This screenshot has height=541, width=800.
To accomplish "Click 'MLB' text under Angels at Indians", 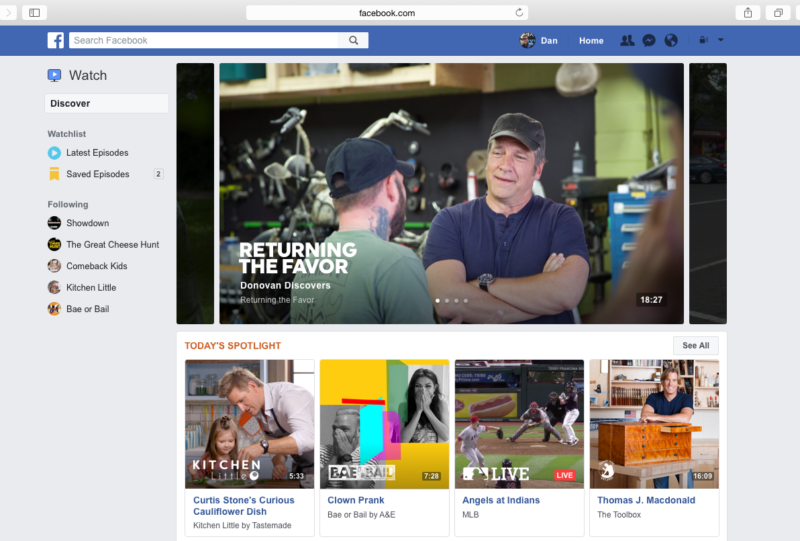I will tap(470, 514).
